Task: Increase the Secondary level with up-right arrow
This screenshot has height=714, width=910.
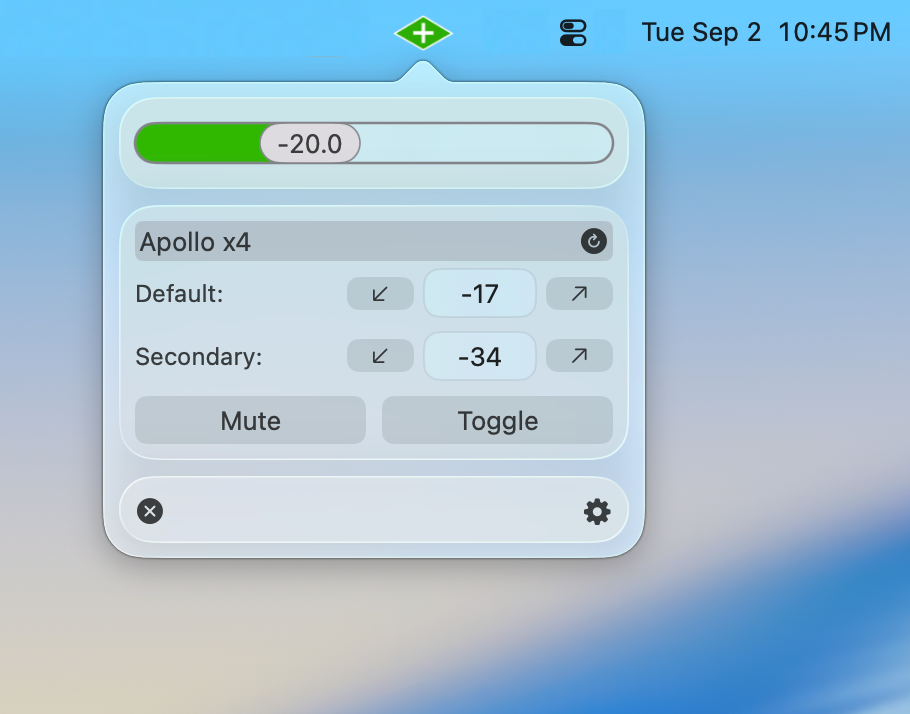Action: 579,355
